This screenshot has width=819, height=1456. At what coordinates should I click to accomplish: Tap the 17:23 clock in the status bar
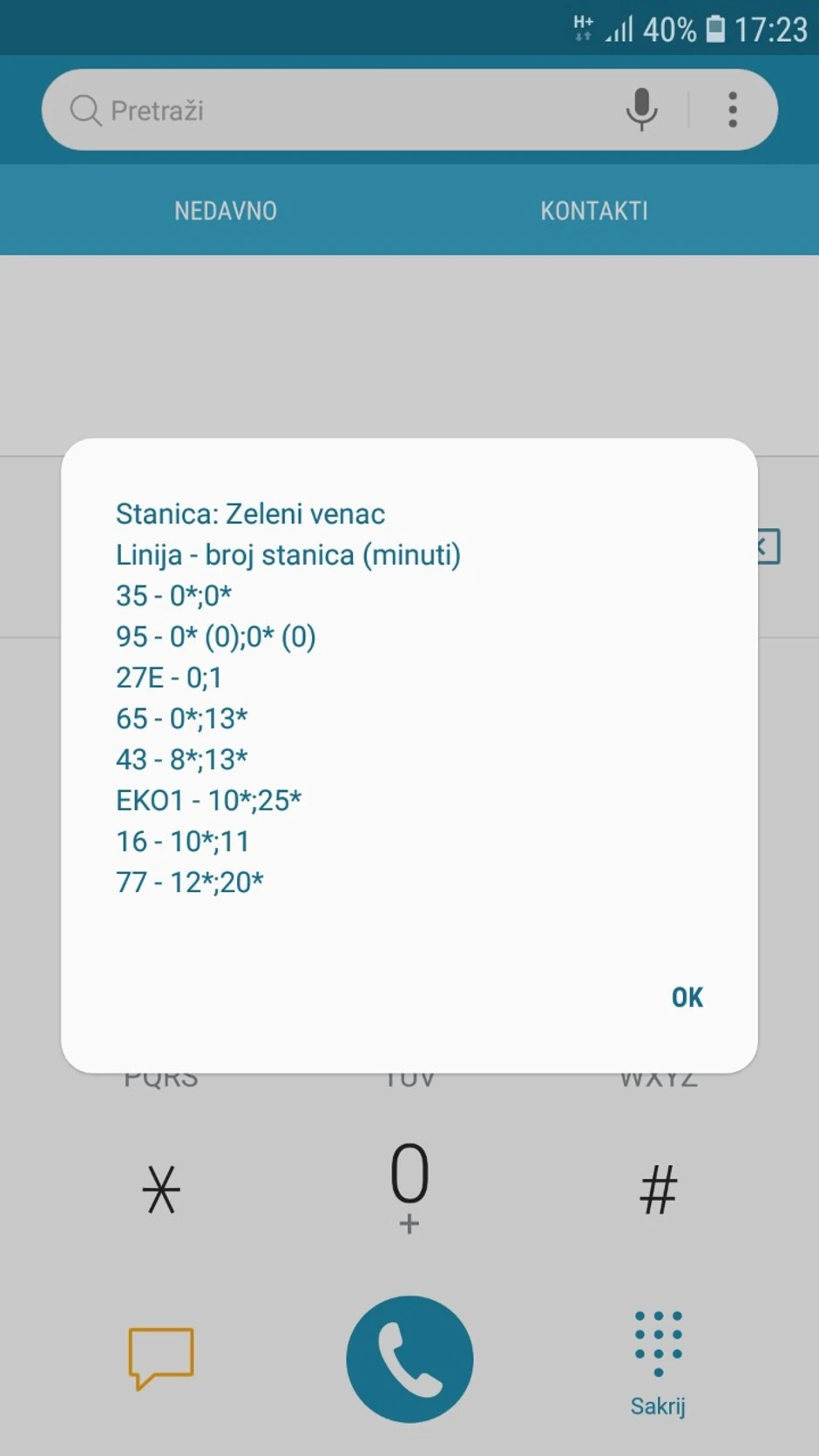(x=771, y=30)
